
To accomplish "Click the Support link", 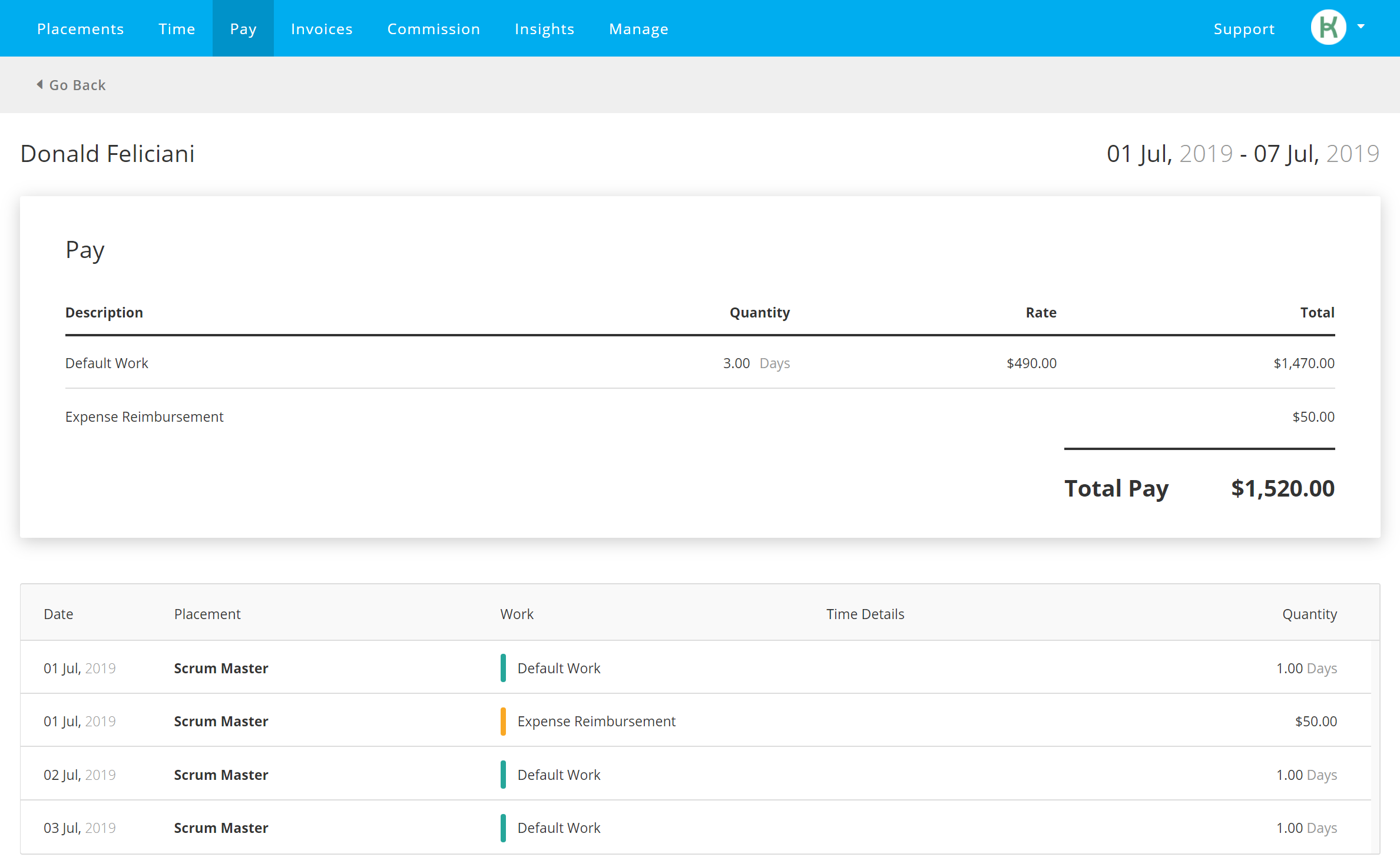I will coord(1244,29).
